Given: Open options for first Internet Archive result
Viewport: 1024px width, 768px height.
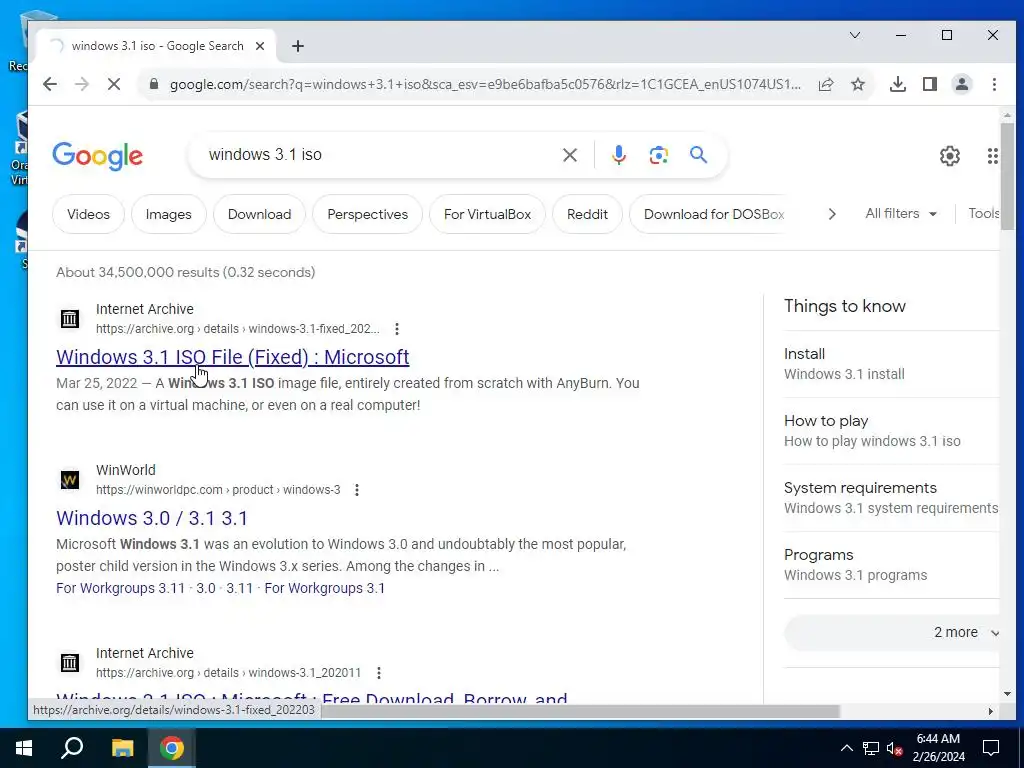Looking at the screenshot, I should [396, 329].
